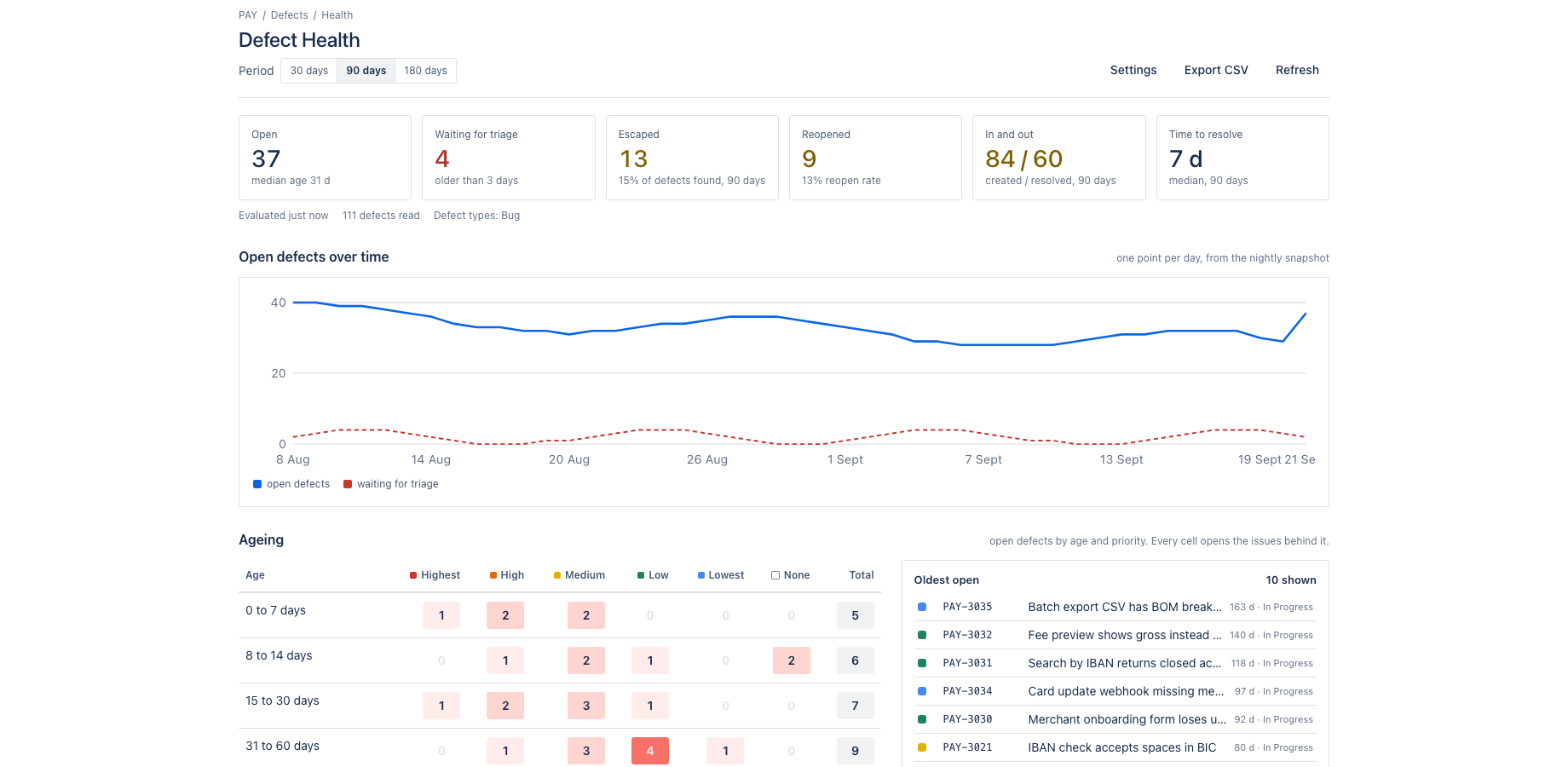Toggle the waiting for triage legend swatch
This screenshot has width=1568, height=767.
(348, 484)
